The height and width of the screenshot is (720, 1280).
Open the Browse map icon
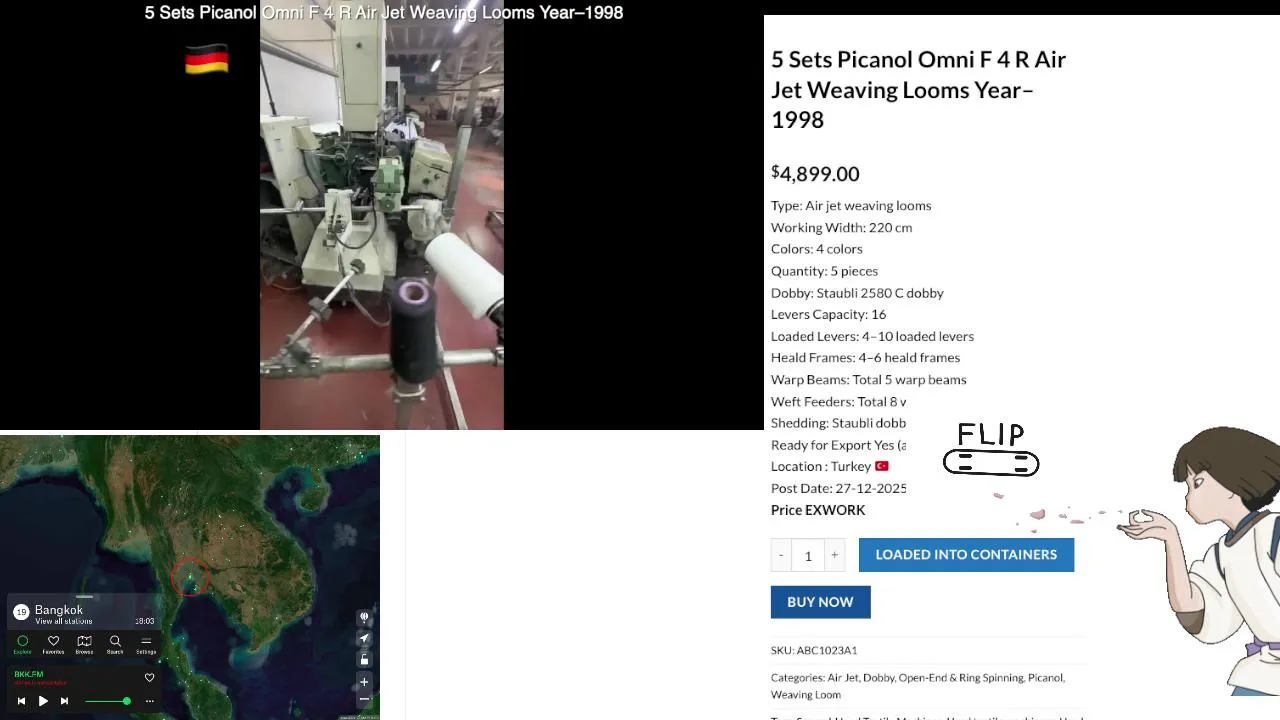(84, 644)
